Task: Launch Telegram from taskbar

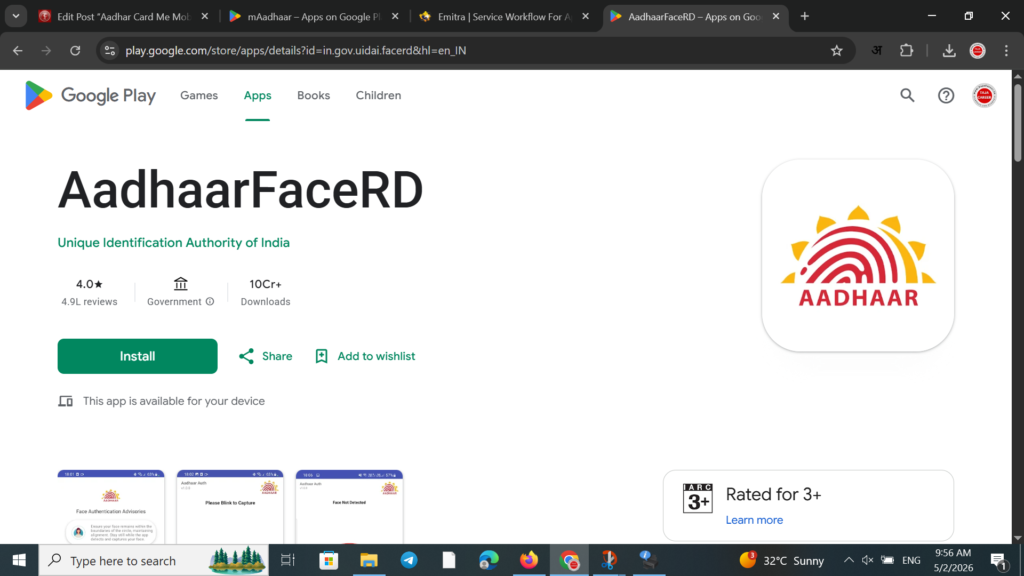Action: (x=409, y=560)
